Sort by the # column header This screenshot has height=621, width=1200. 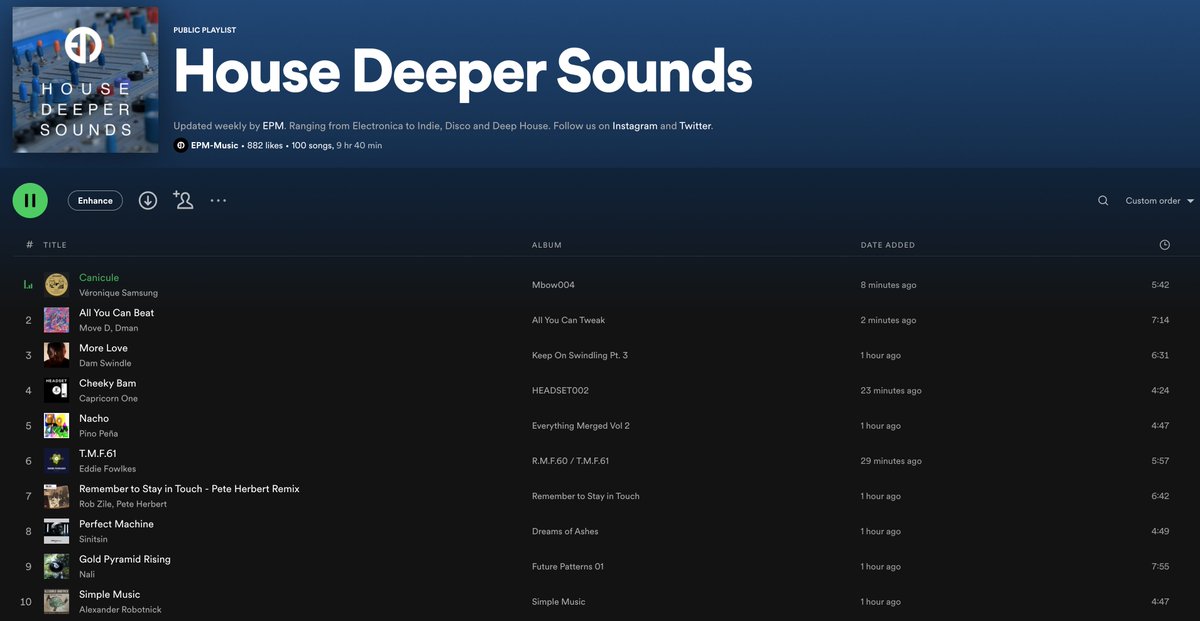pyautogui.click(x=30, y=245)
